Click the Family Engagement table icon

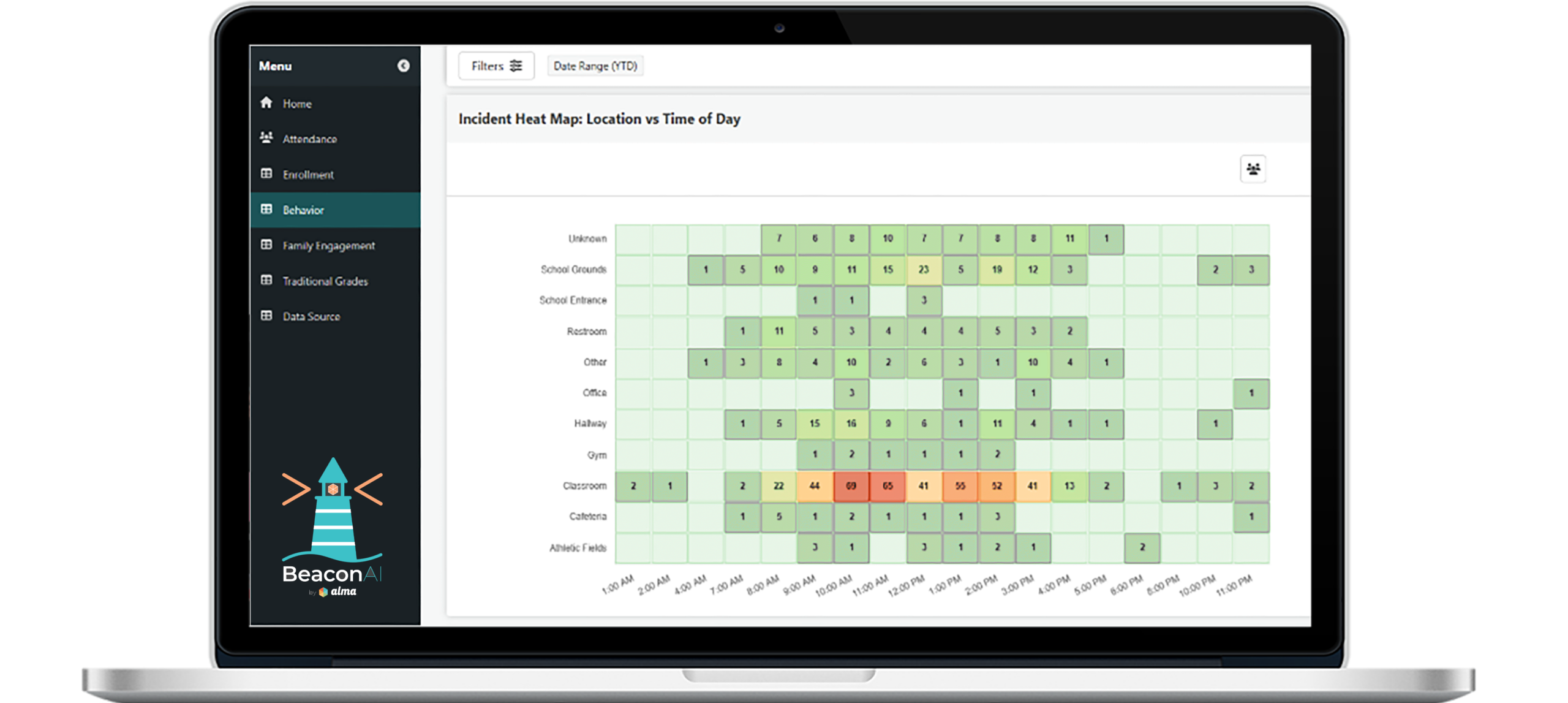pyautogui.click(x=266, y=246)
